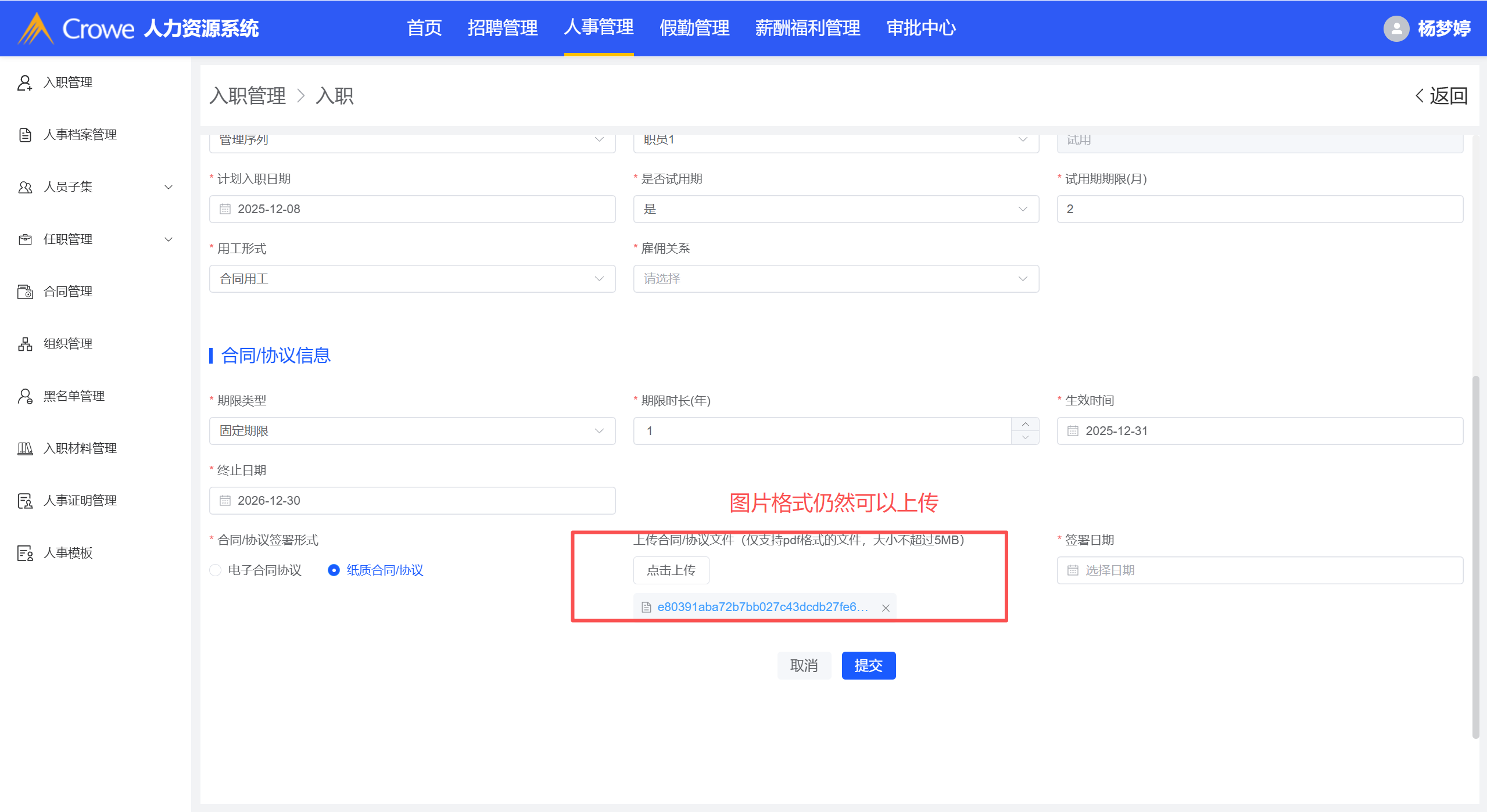Click the 签署日期 date picker field
The image size is (1487, 812).
[x=1259, y=570]
